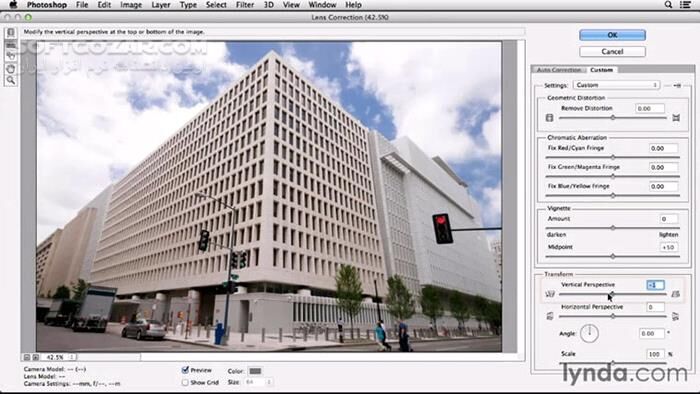Select the Remove Distortion tool
Viewport: 700px width, 394px height.
[11, 33]
